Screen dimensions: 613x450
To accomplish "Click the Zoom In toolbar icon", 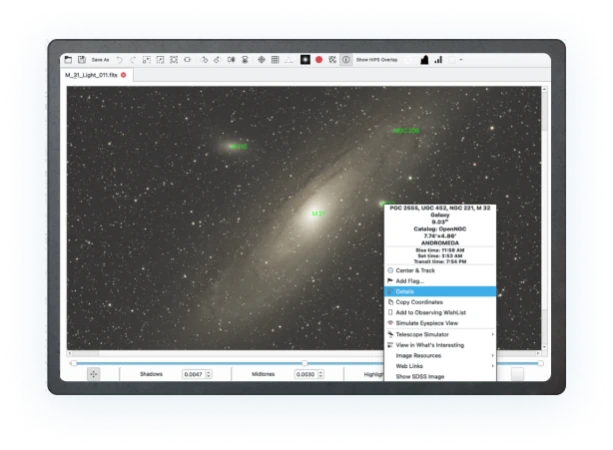I will point(147,60).
